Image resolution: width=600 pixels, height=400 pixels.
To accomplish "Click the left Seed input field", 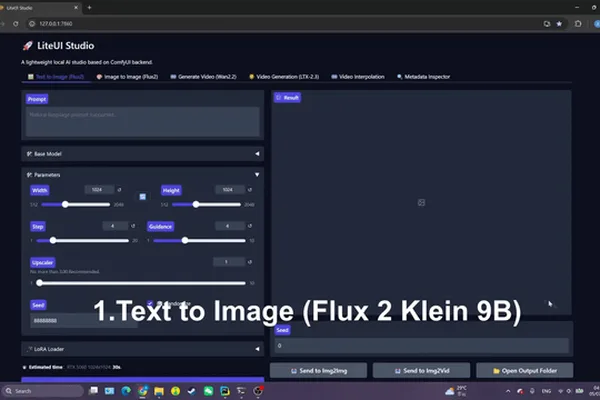I will 83,321.
